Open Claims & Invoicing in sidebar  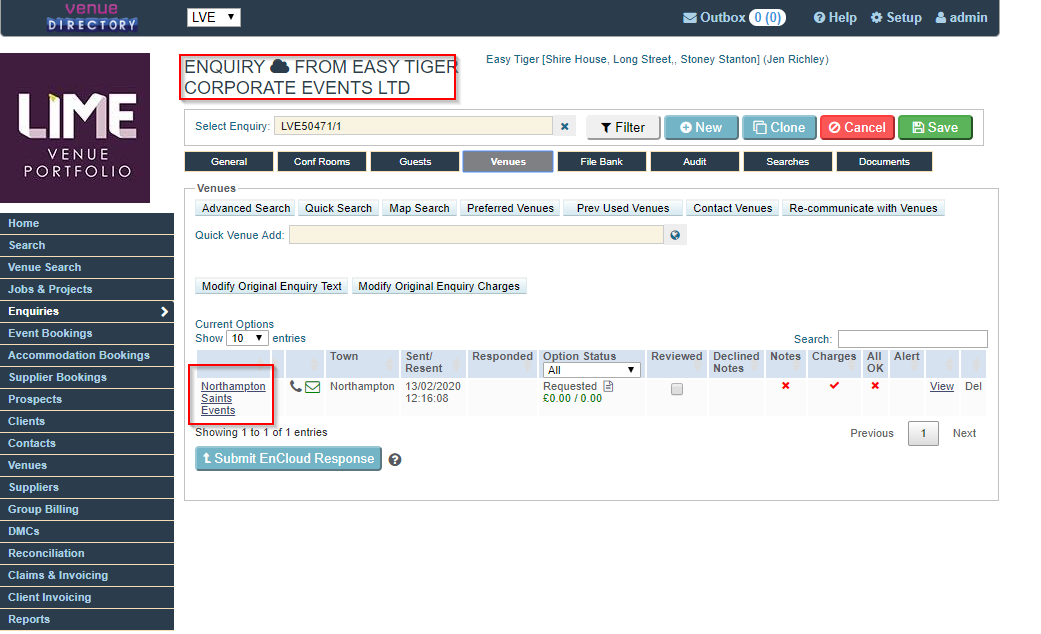click(87, 576)
